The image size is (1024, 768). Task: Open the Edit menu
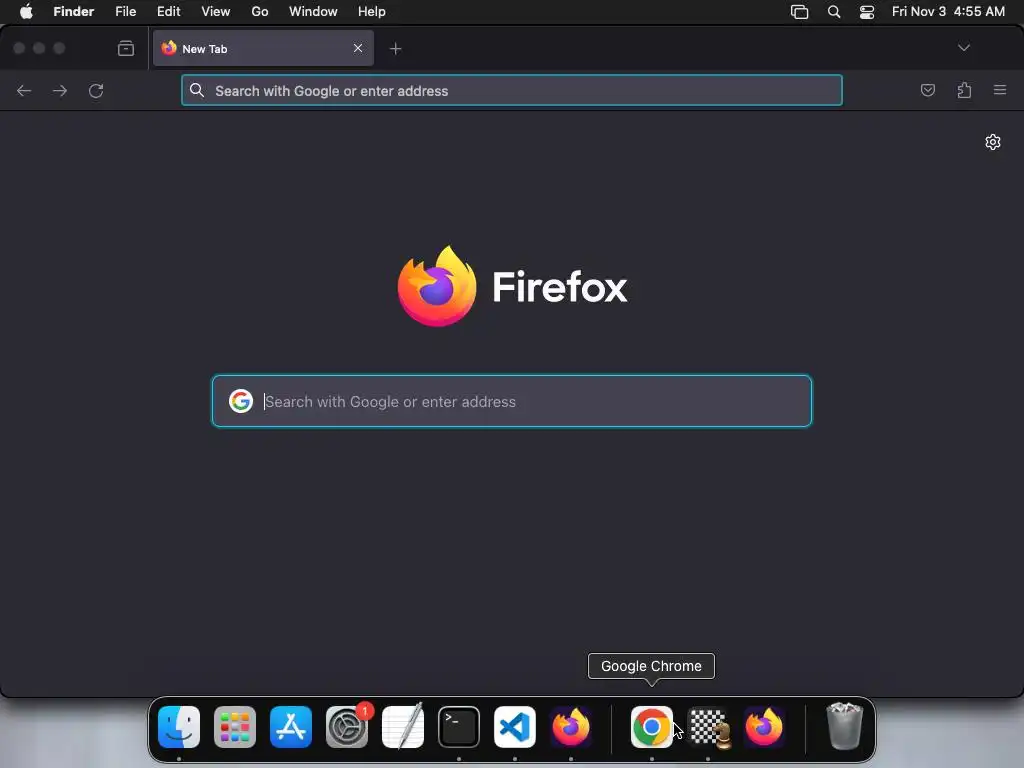pyautogui.click(x=168, y=11)
